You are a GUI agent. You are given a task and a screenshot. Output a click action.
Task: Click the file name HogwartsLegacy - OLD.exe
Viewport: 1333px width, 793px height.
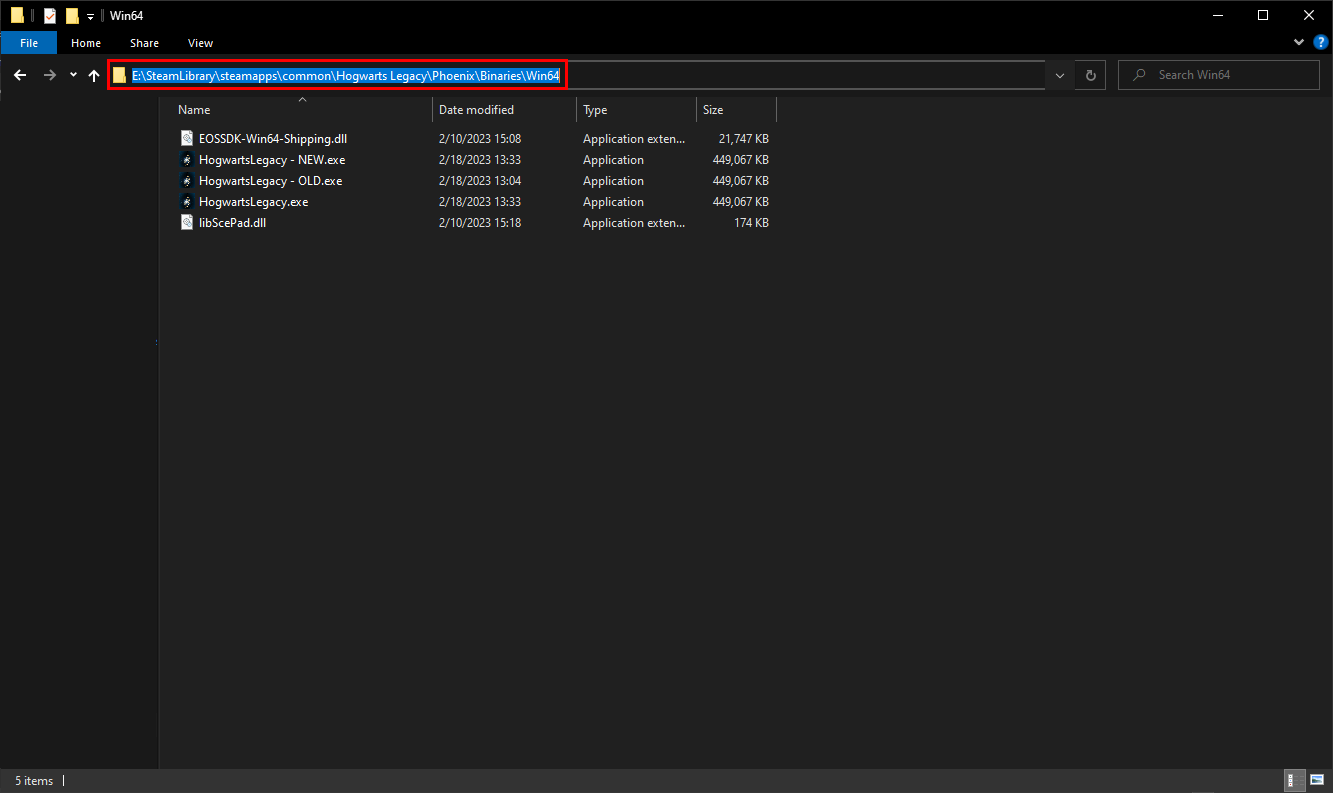[271, 181]
